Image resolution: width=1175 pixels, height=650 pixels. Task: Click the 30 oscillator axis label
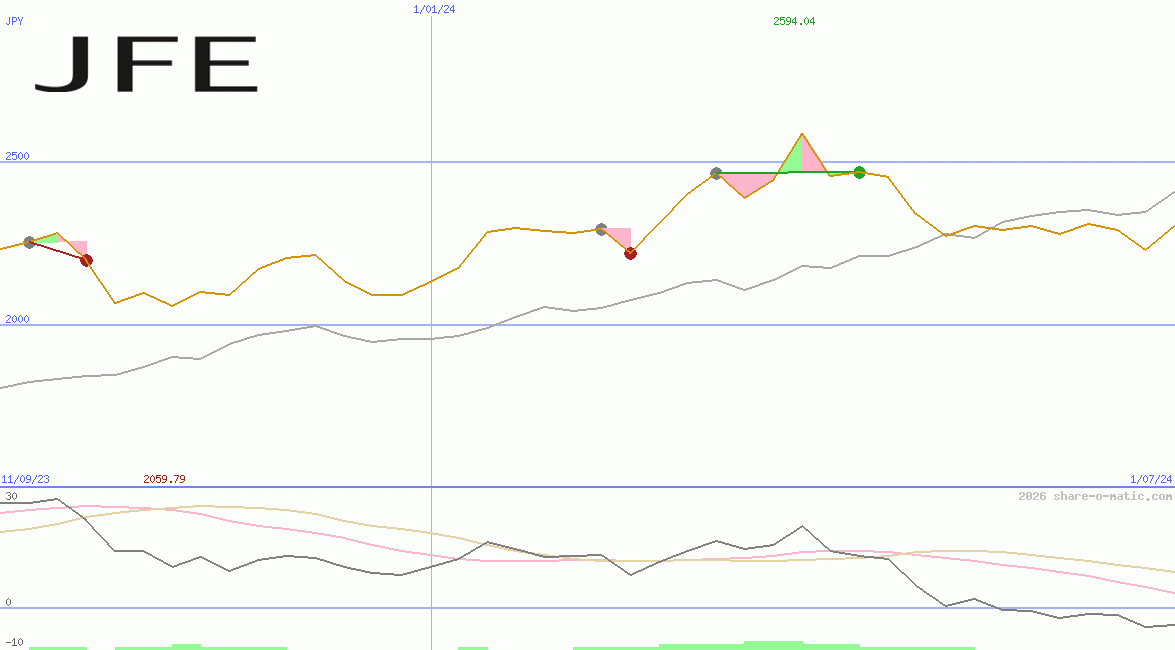(11, 496)
